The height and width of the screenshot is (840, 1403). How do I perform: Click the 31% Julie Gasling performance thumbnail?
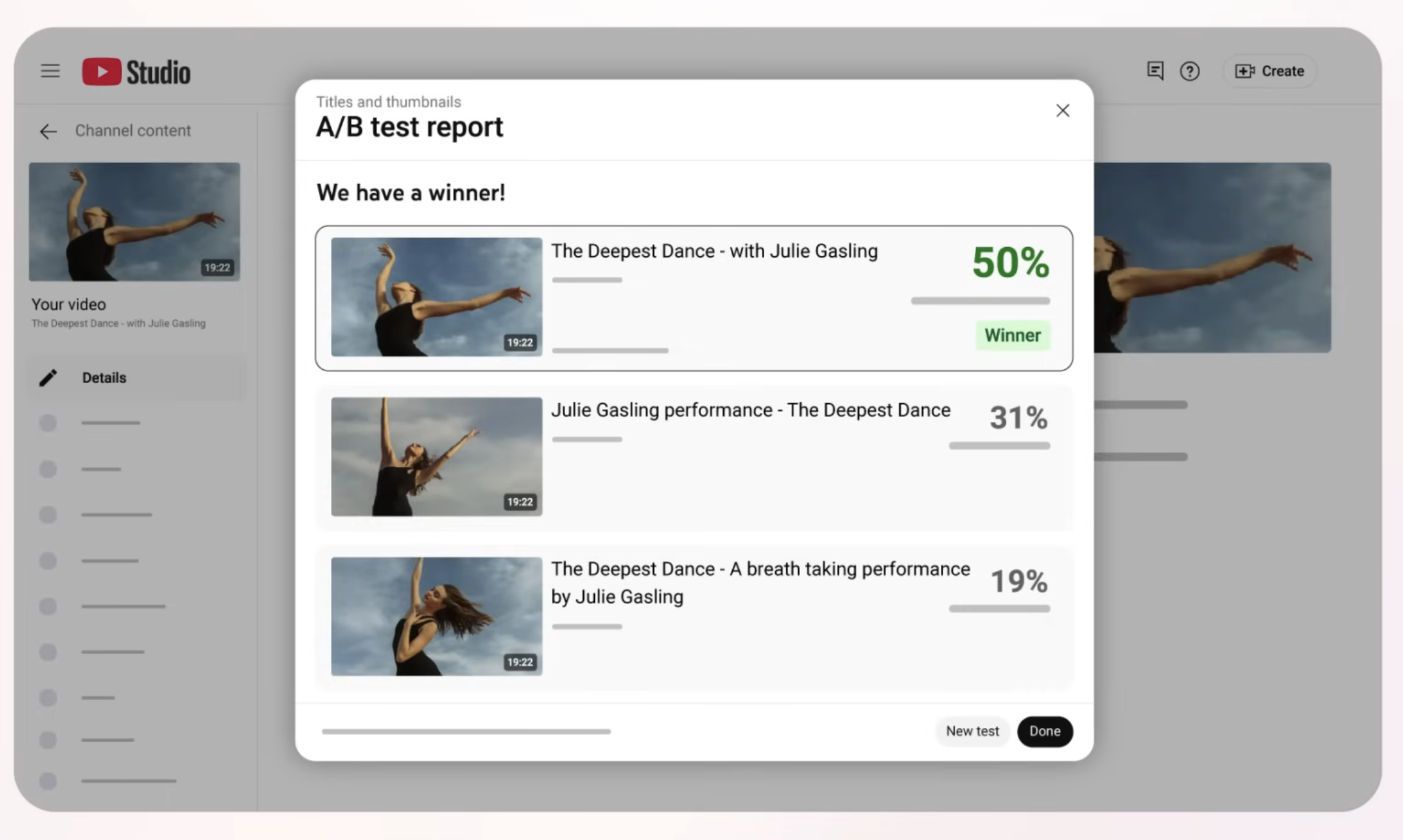click(436, 457)
